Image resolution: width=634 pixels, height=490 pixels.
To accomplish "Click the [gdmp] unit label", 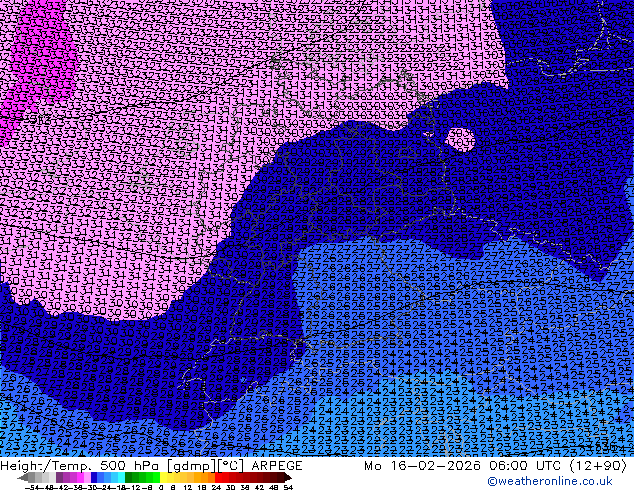I will [192, 466].
